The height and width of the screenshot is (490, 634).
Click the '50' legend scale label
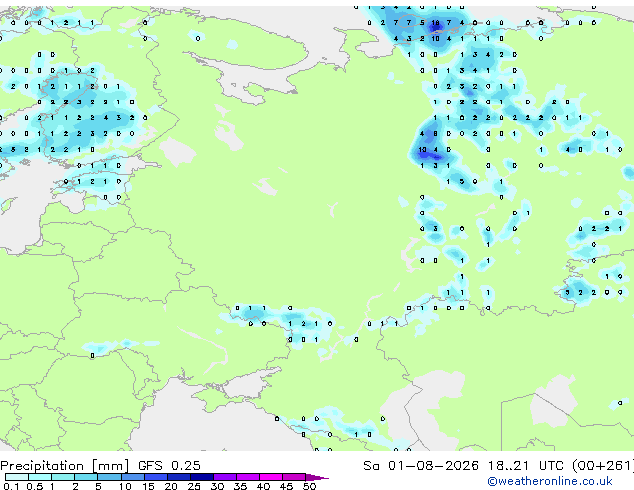pyautogui.click(x=310, y=486)
